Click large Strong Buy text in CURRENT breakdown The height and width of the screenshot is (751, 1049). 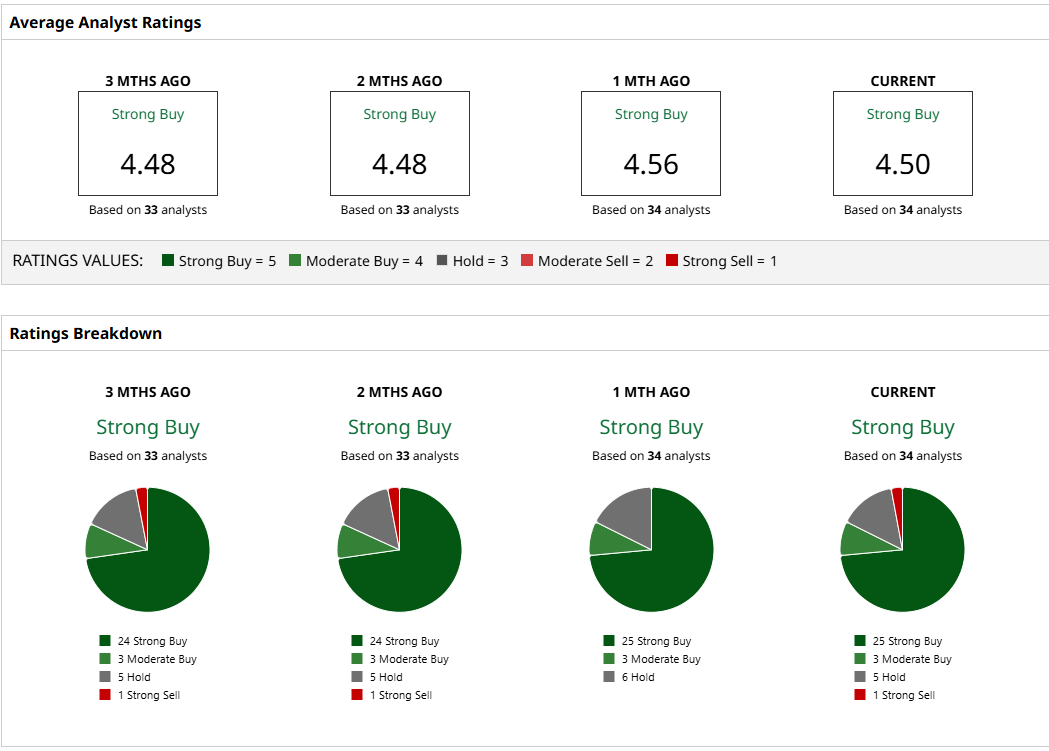click(x=902, y=427)
